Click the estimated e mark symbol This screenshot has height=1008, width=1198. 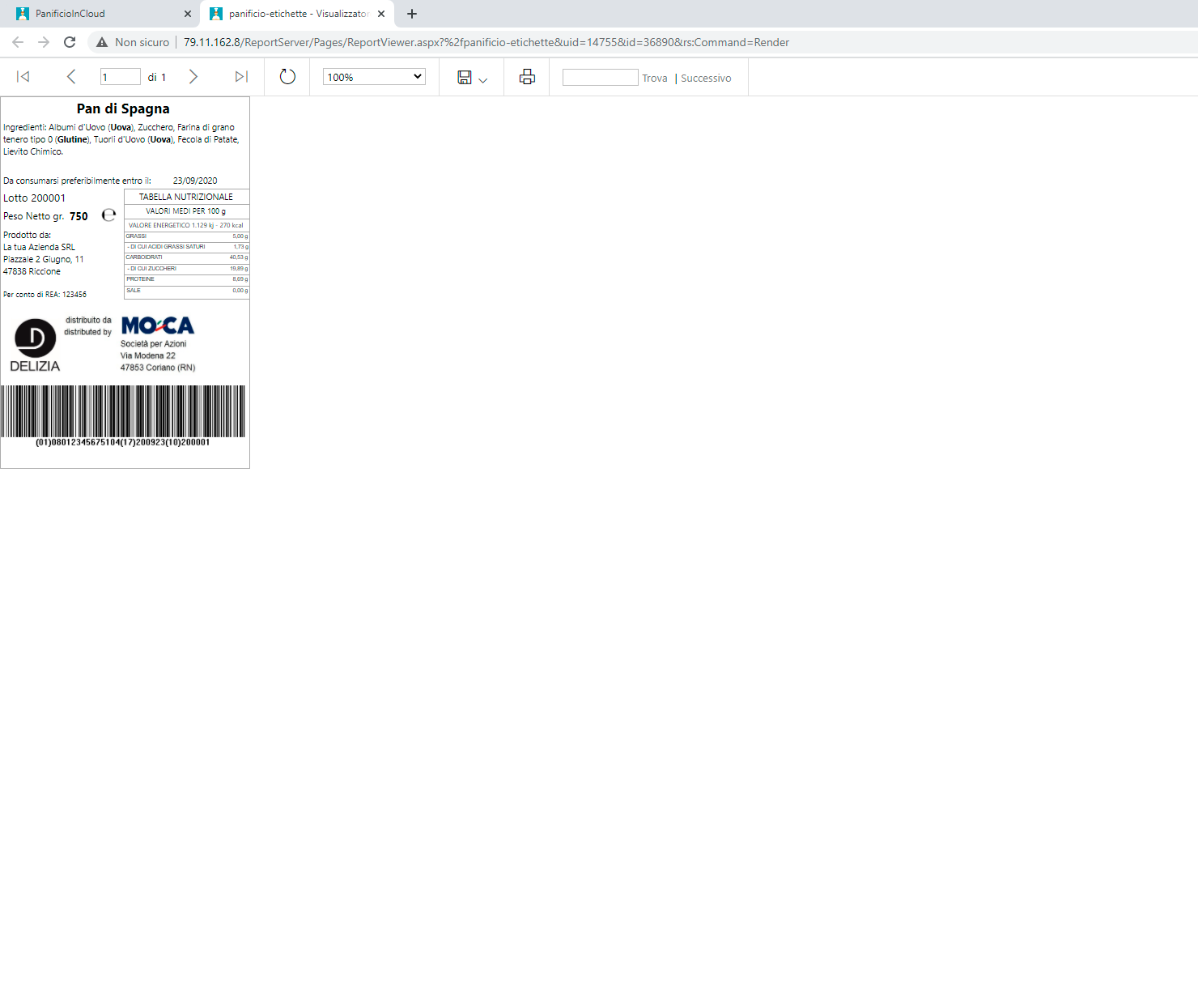coord(108,215)
